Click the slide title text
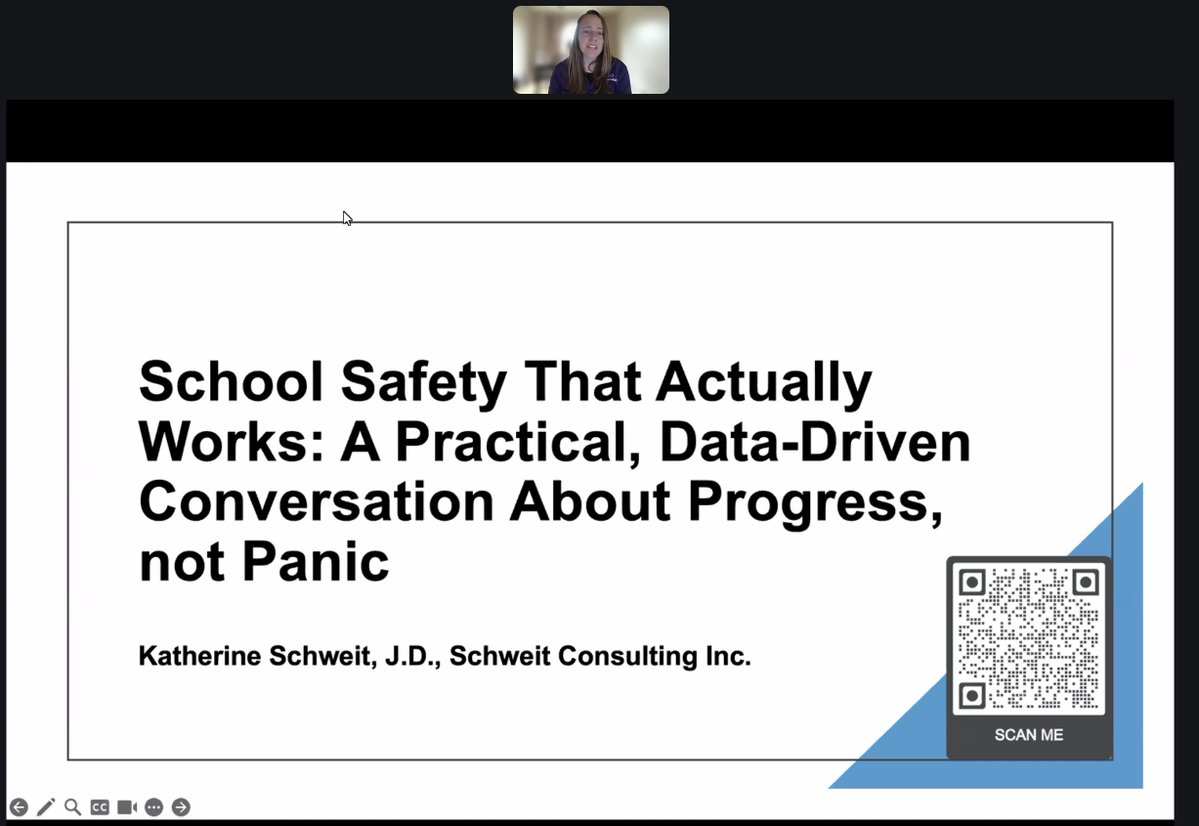This screenshot has width=1199, height=826. click(554, 471)
